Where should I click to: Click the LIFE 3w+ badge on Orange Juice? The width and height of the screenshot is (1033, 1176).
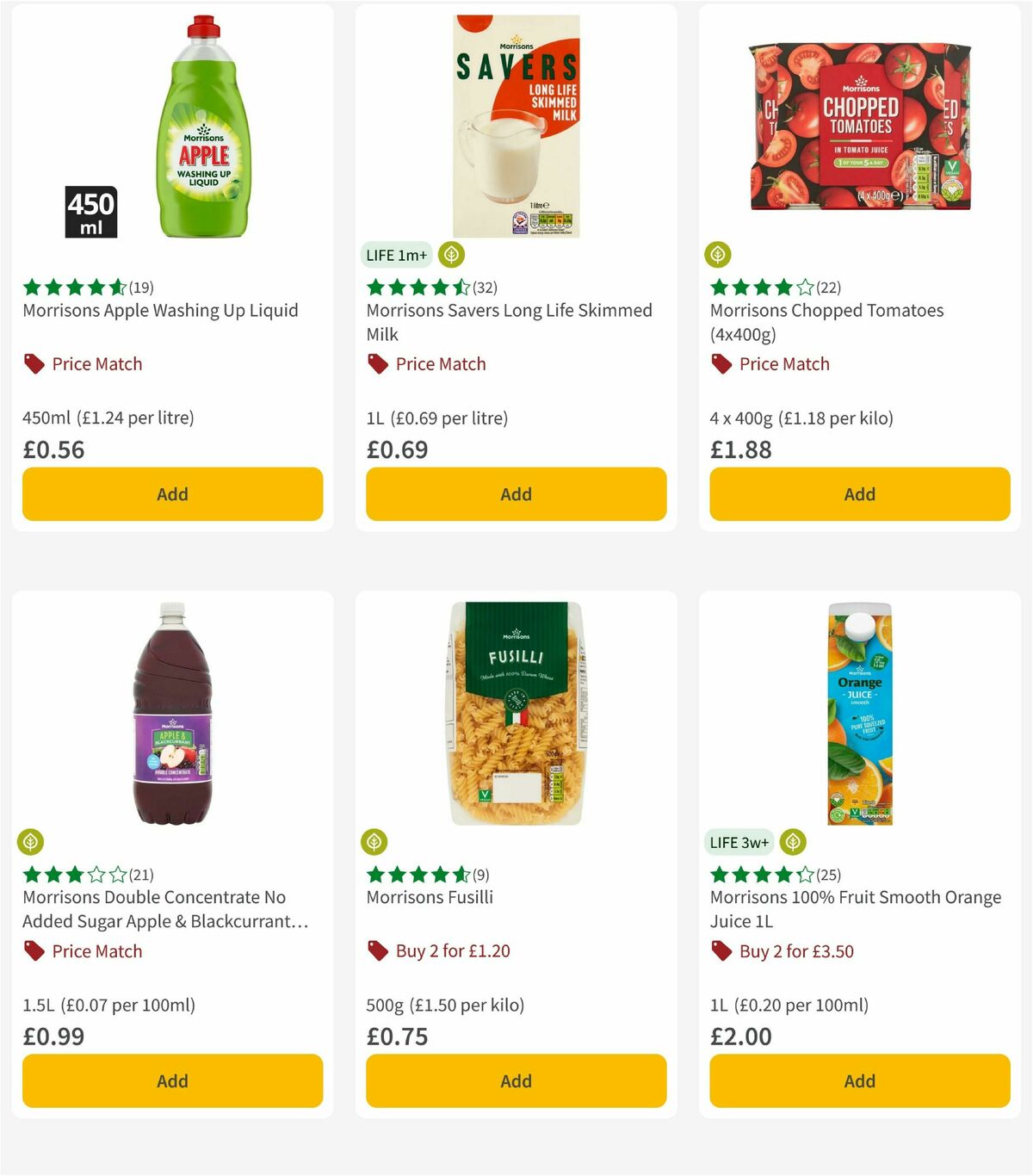[x=739, y=841]
